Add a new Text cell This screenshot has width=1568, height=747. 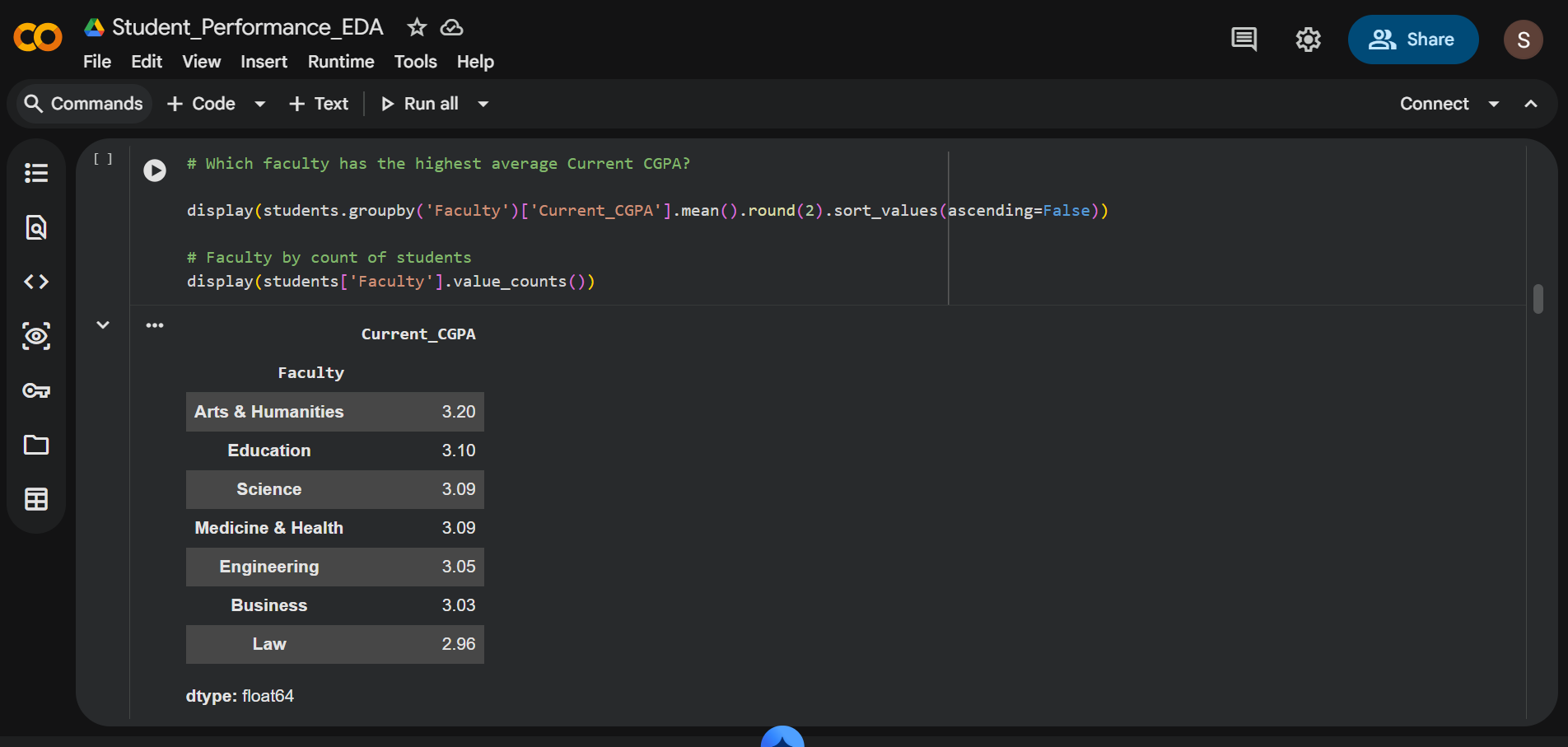click(319, 104)
